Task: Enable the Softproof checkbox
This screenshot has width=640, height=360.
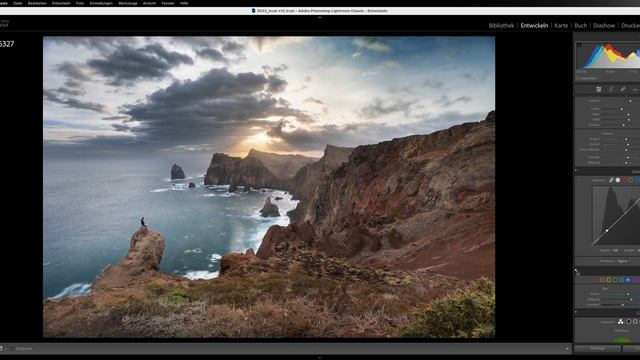Action: click(12, 349)
